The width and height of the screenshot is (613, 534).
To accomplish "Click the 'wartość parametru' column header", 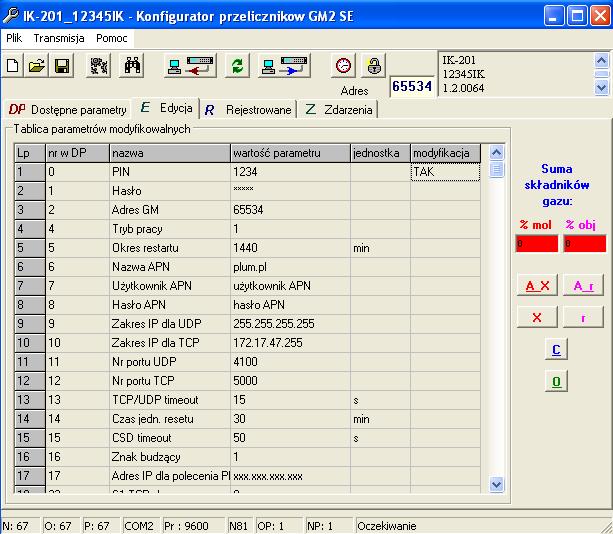I will (x=290, y=153).
